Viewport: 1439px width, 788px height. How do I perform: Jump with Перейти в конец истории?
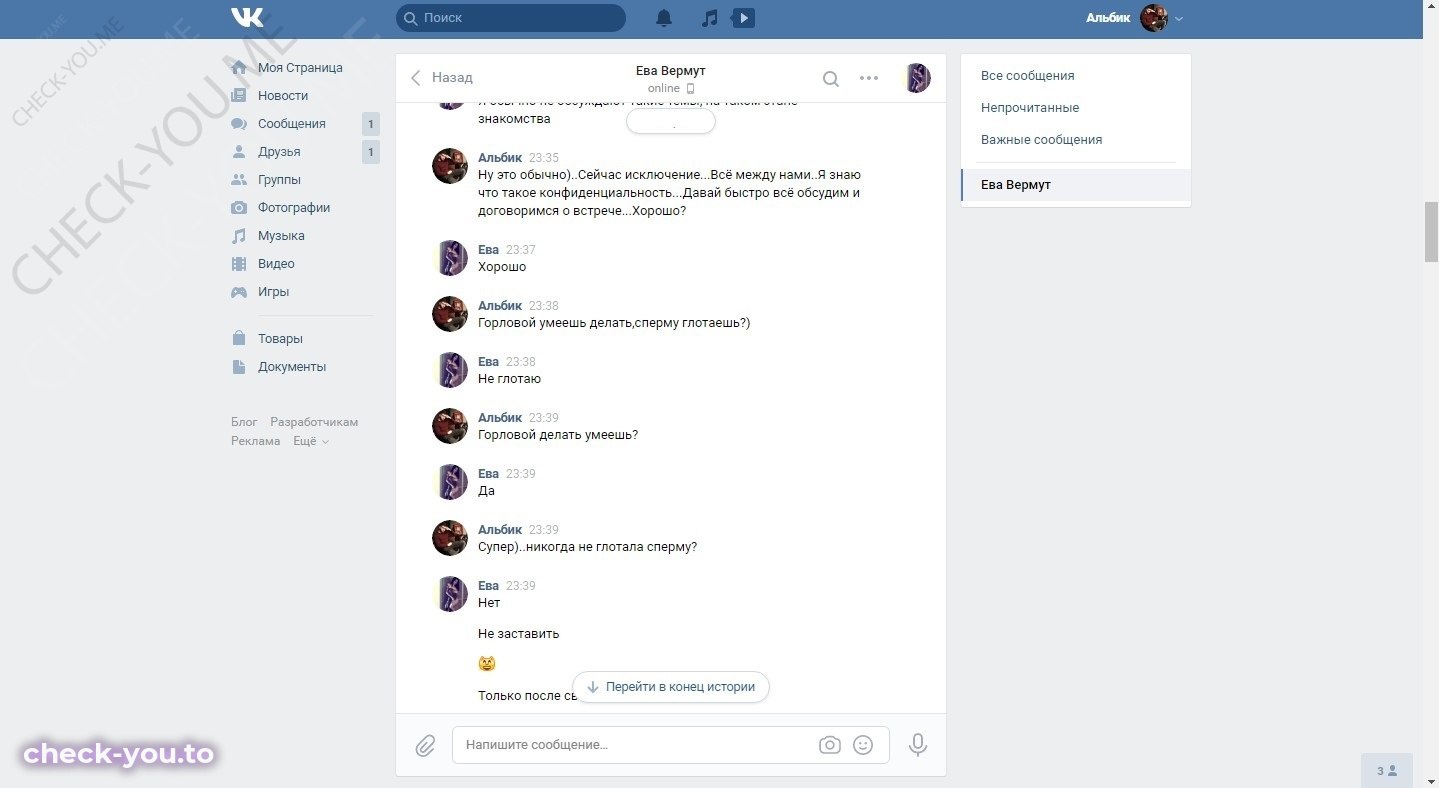pyautogui.click(x=670, y=687)
